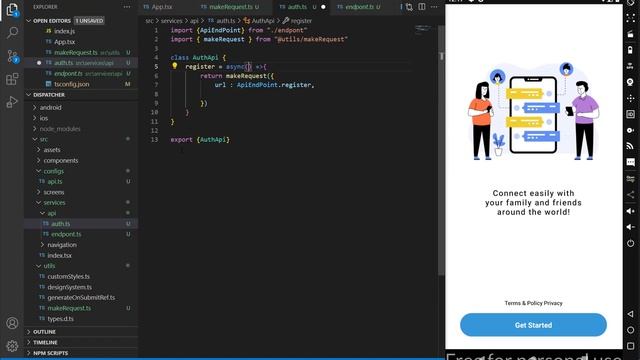Tap the Android home navigation icon
640x360 pixels.
click(x=631, y=330)
